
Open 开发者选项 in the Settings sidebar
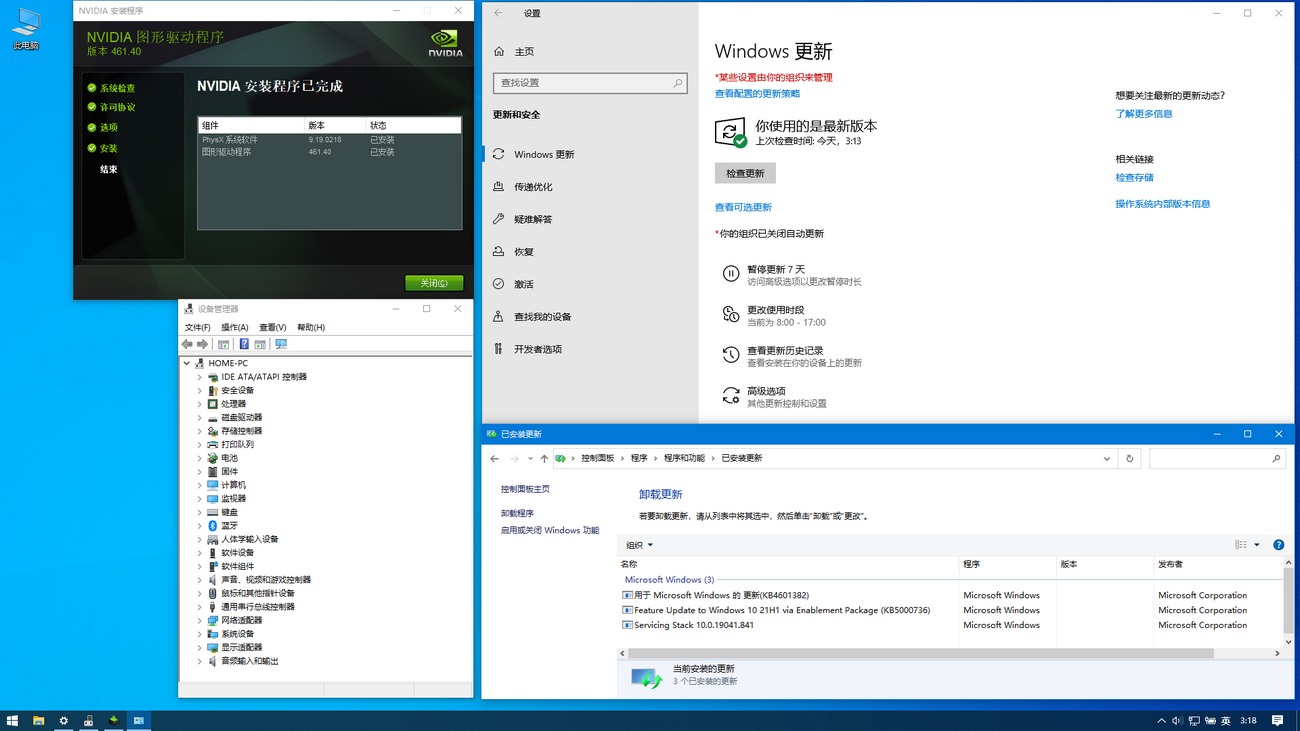pos(590,349)
